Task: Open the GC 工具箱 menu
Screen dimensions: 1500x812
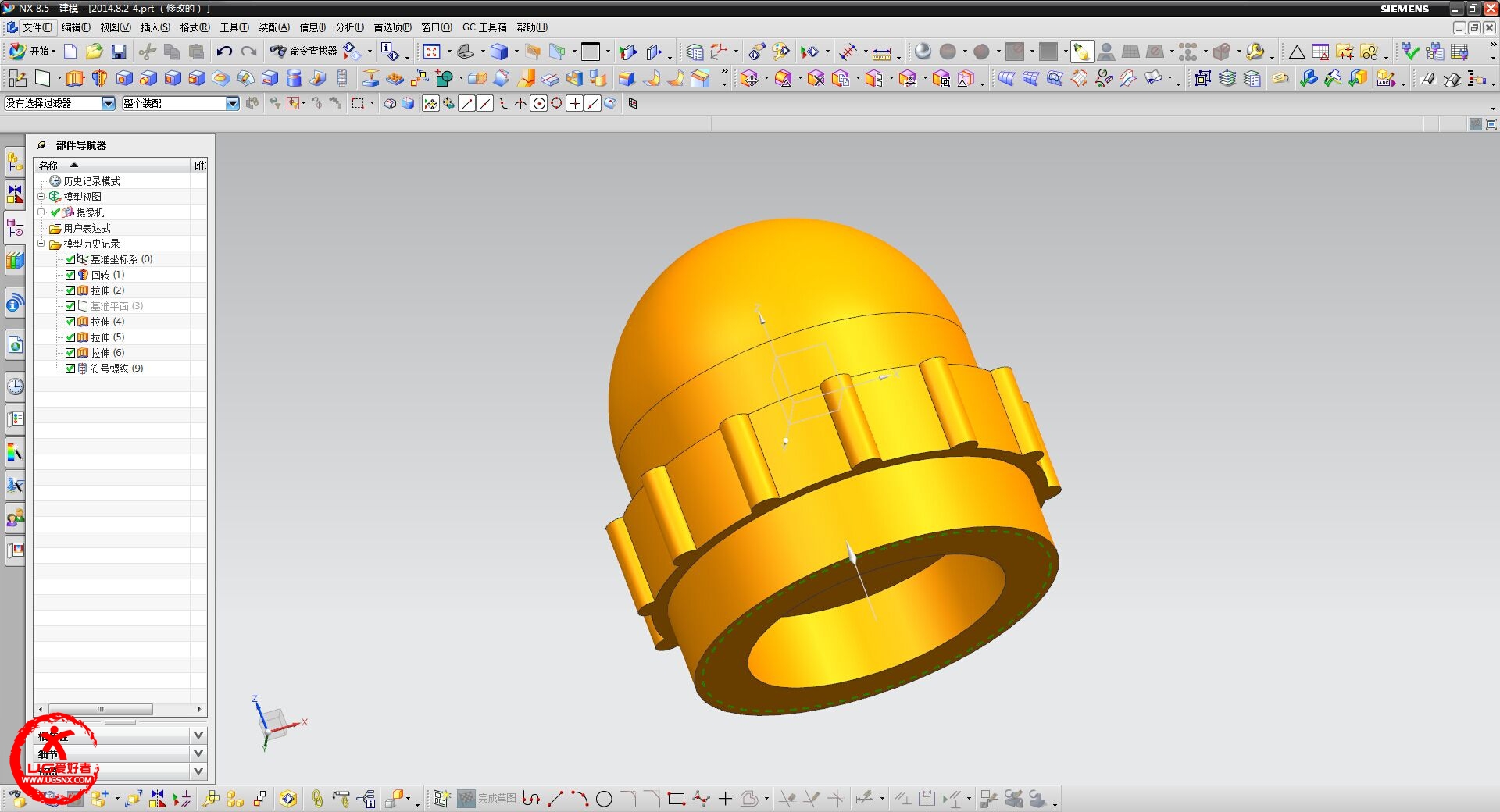Action: [484, 27]
